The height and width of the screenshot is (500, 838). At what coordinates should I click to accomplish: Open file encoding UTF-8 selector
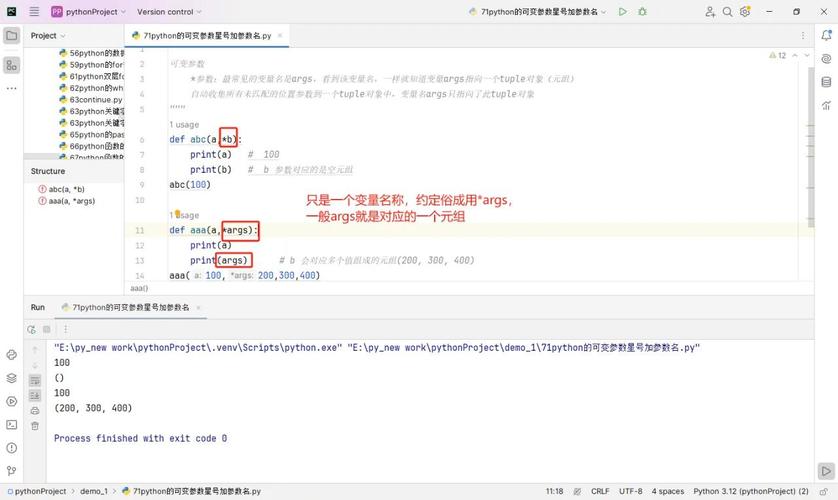(x=631, y=491)
